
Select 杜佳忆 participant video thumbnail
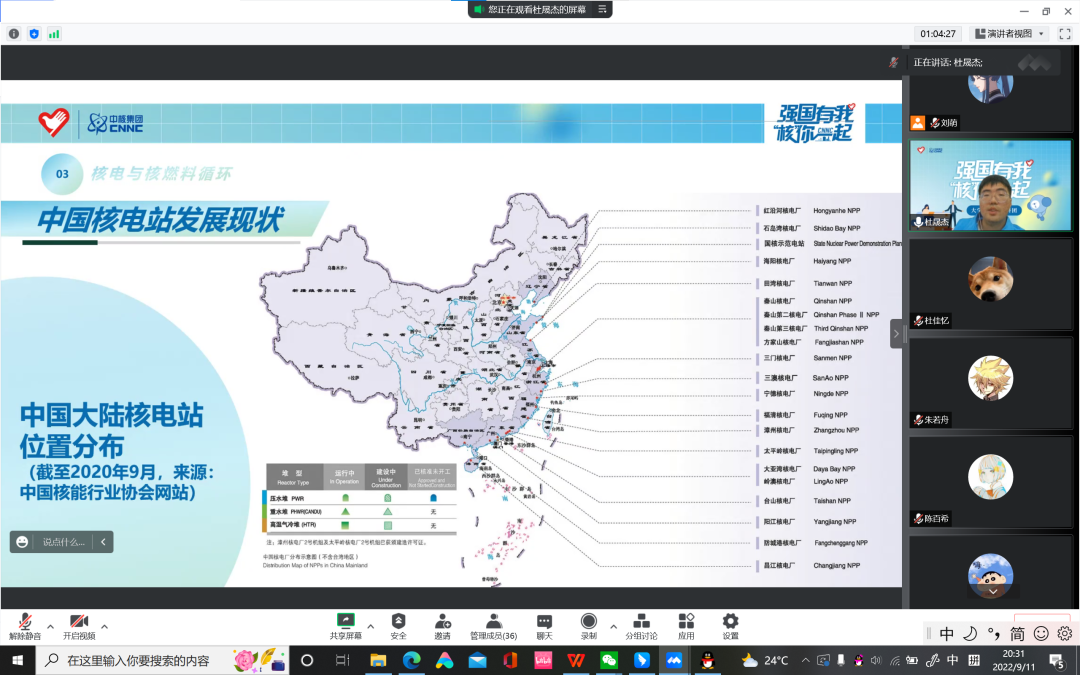[990, 285]
